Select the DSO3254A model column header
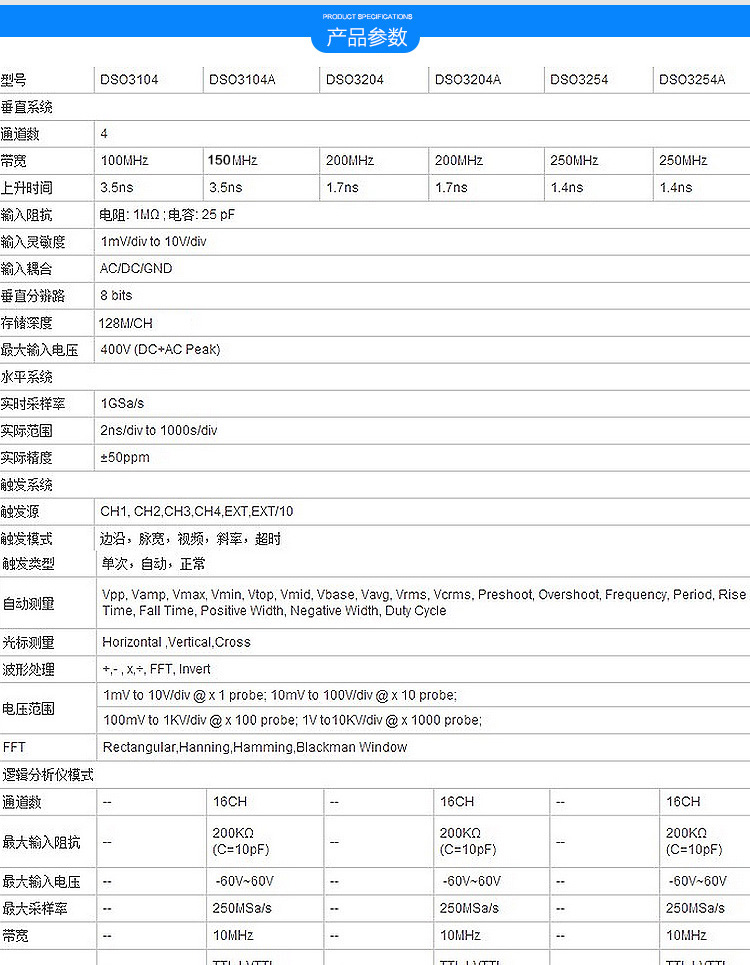This screenshot has width=750, height=965. [x=692, y=80]
